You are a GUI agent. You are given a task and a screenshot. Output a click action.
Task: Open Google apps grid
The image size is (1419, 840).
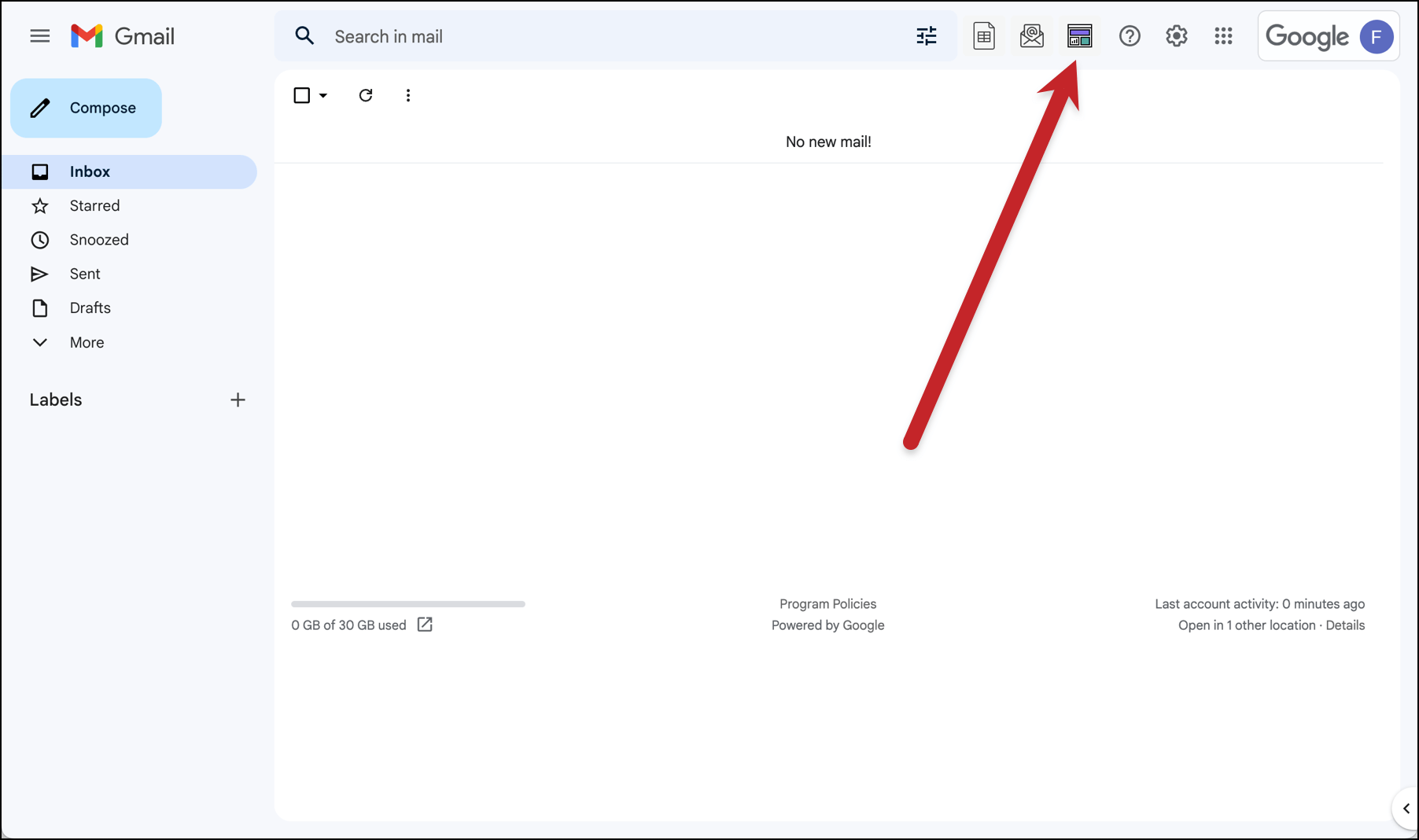(x=1223, y=36)
